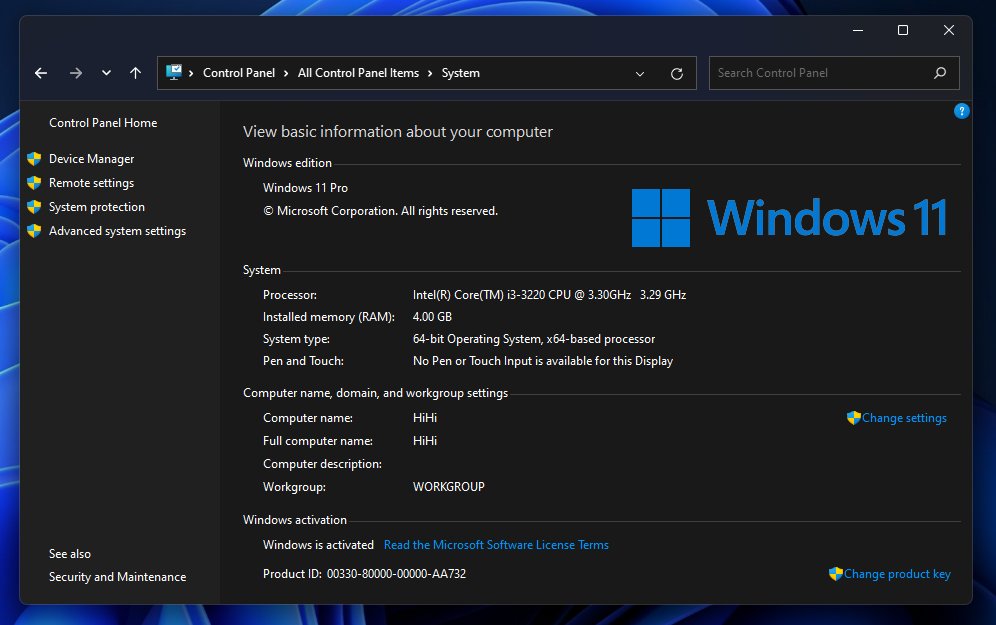The image size is (996, 625).
Task: Click Change product key link
Action: point(896,574)
